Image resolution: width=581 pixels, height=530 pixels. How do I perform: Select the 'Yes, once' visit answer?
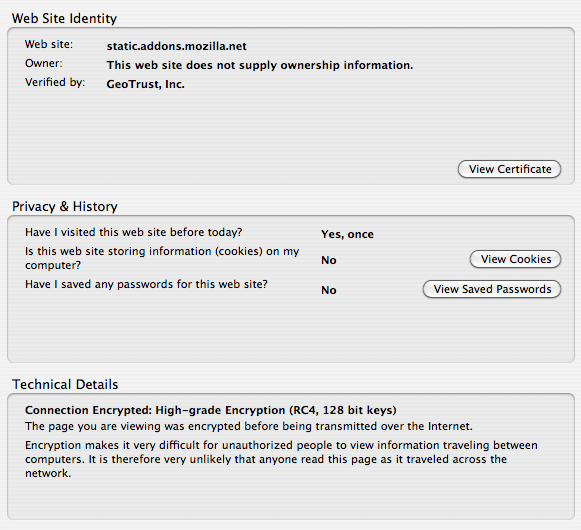click(x=347, y=234)
